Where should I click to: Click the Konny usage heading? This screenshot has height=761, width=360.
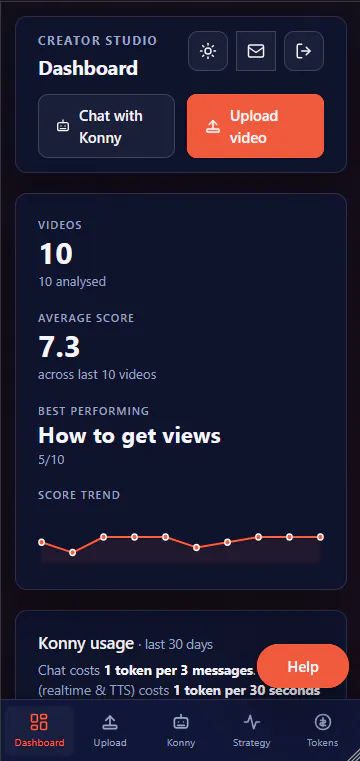coord(86,644)
